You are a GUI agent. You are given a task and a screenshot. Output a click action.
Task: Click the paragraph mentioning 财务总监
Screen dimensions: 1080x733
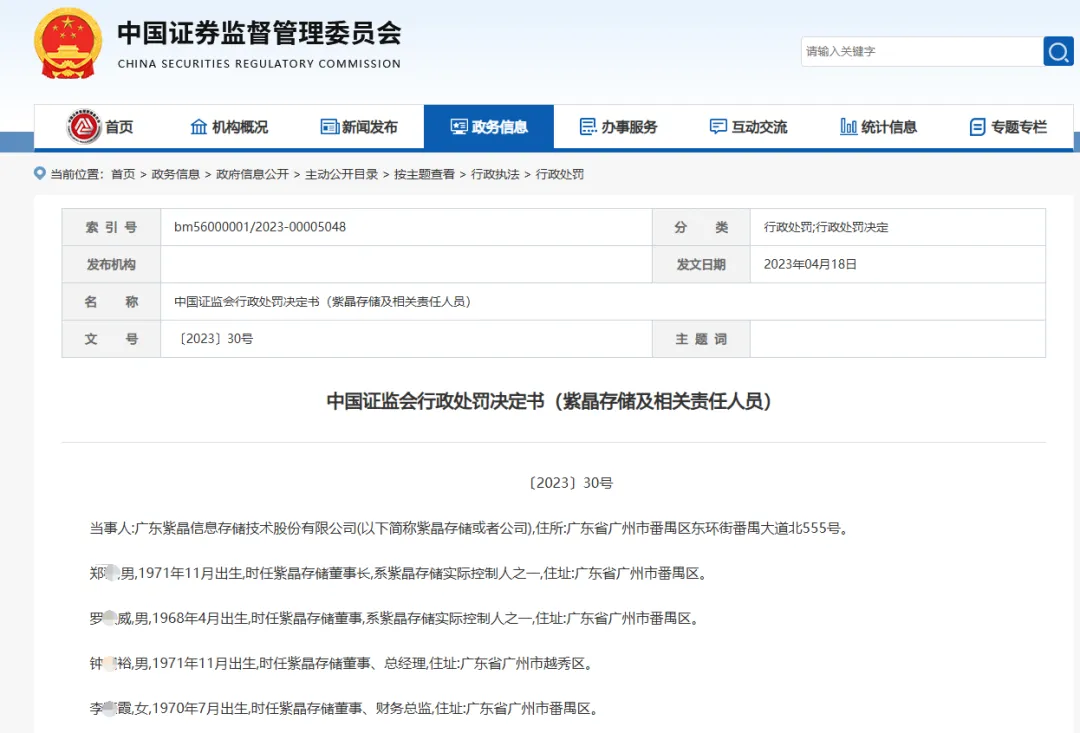click(x=344, y=708)
